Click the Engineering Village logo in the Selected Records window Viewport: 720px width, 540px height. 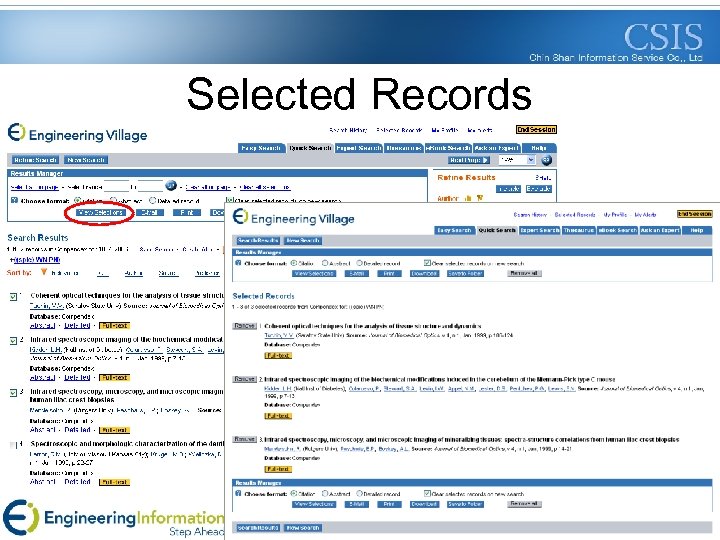coord(293,217)
